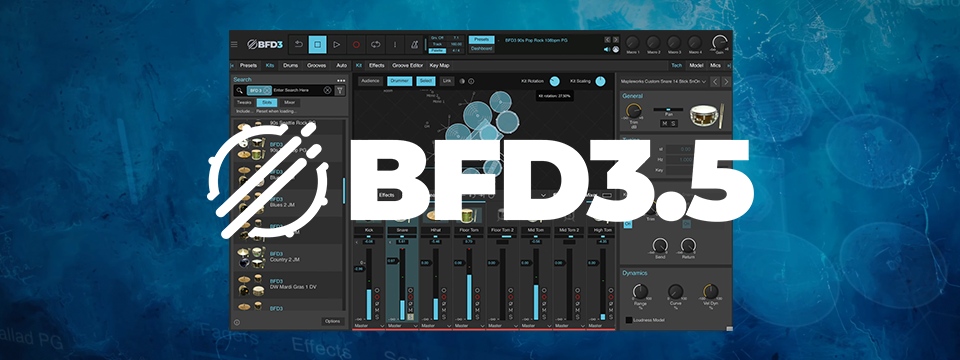The image size is (960, 360).
Task: Switch to the Mics tab
Action: click(715, 66)
